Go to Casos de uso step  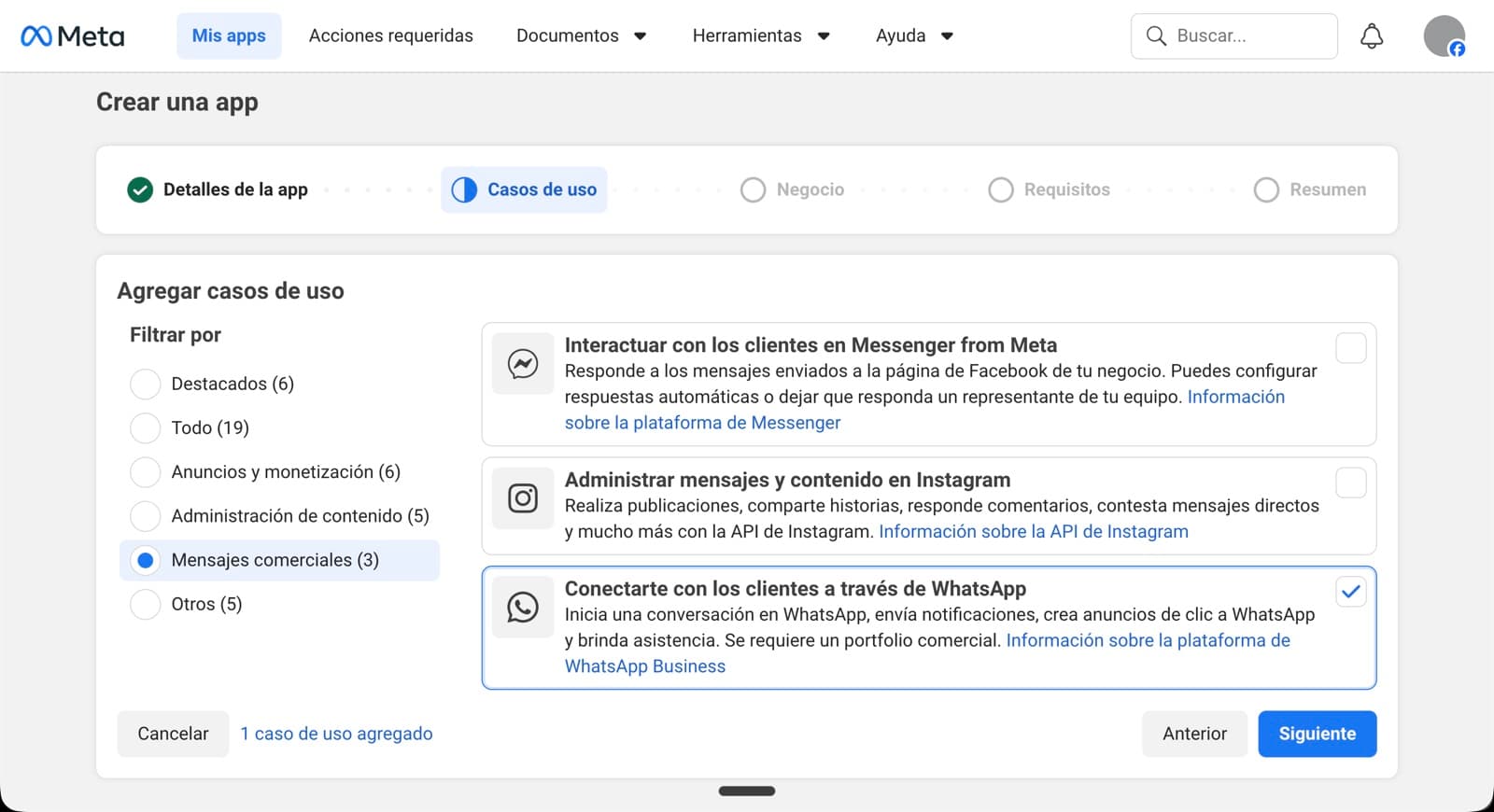tap(524, 189)
